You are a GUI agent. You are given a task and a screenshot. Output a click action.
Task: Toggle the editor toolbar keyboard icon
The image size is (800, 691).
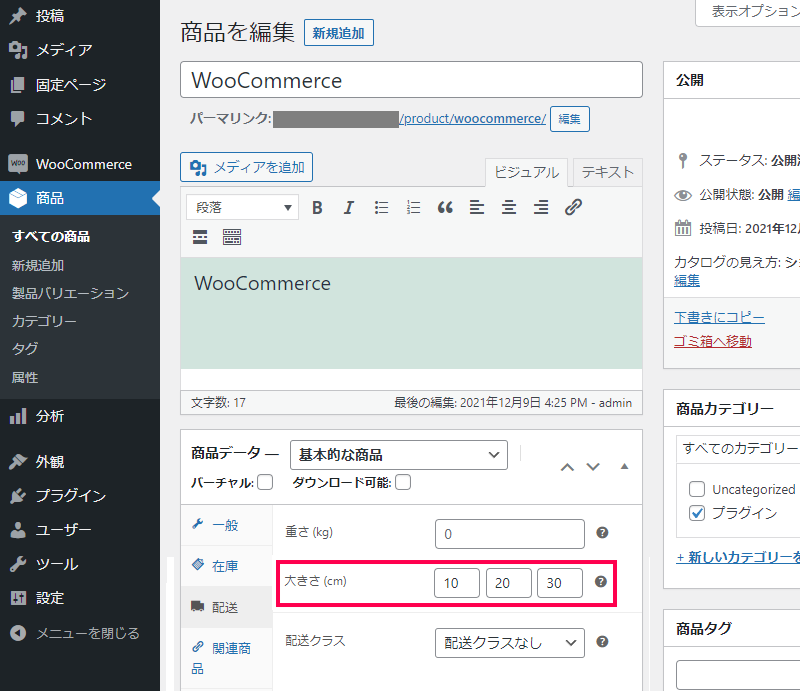pyautogui.click(x=232, y=237)
